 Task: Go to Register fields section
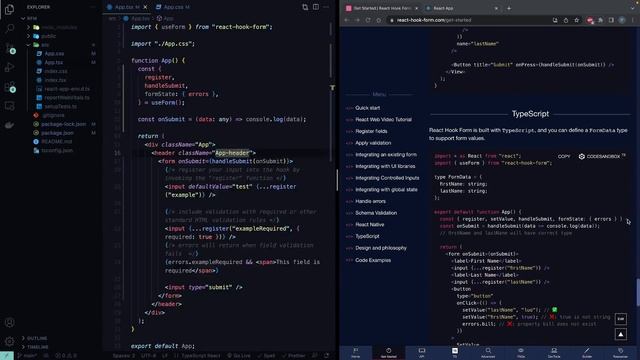tap(371, 131)
